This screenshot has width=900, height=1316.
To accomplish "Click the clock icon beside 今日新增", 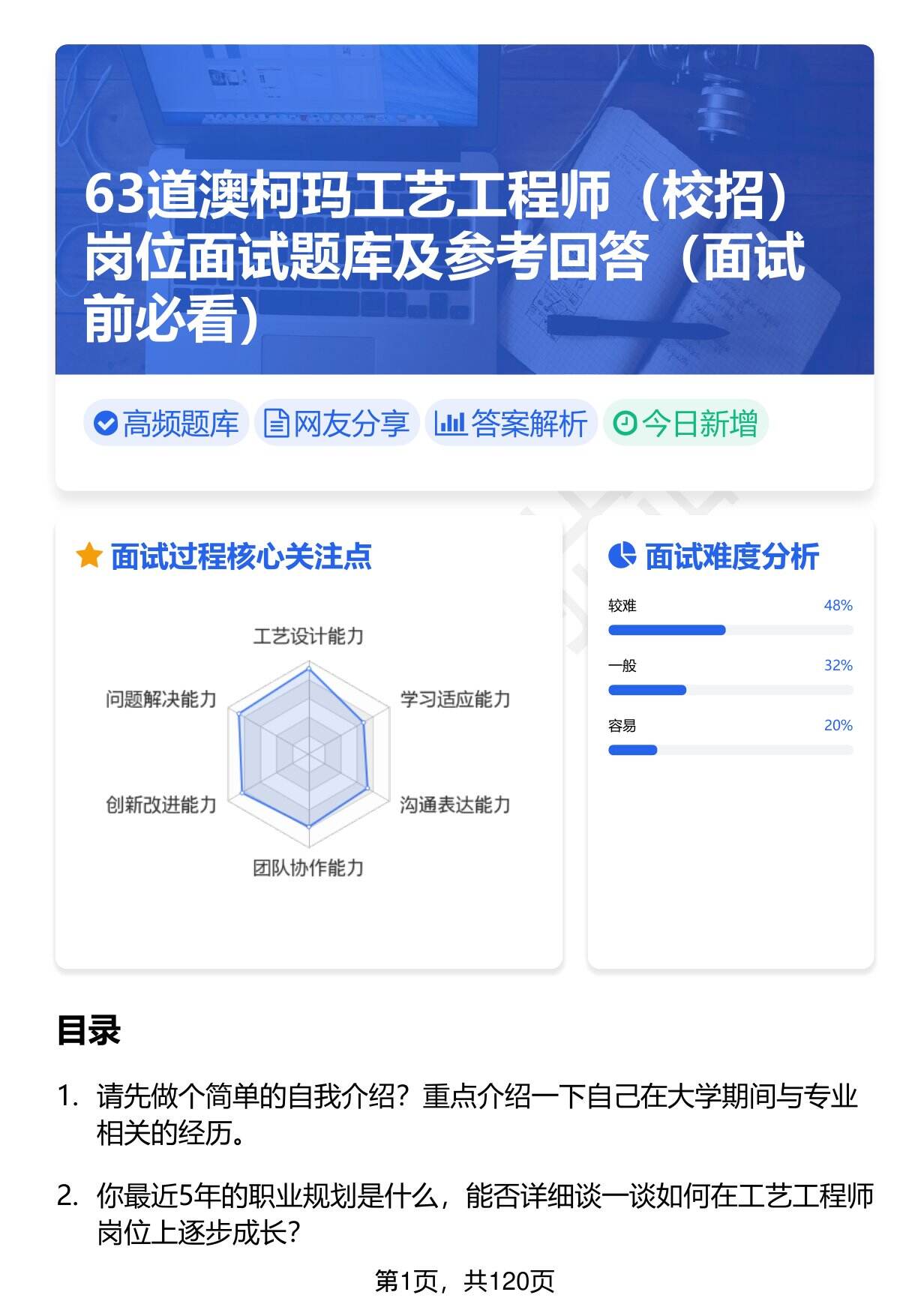I will click(x=625, y=424).
